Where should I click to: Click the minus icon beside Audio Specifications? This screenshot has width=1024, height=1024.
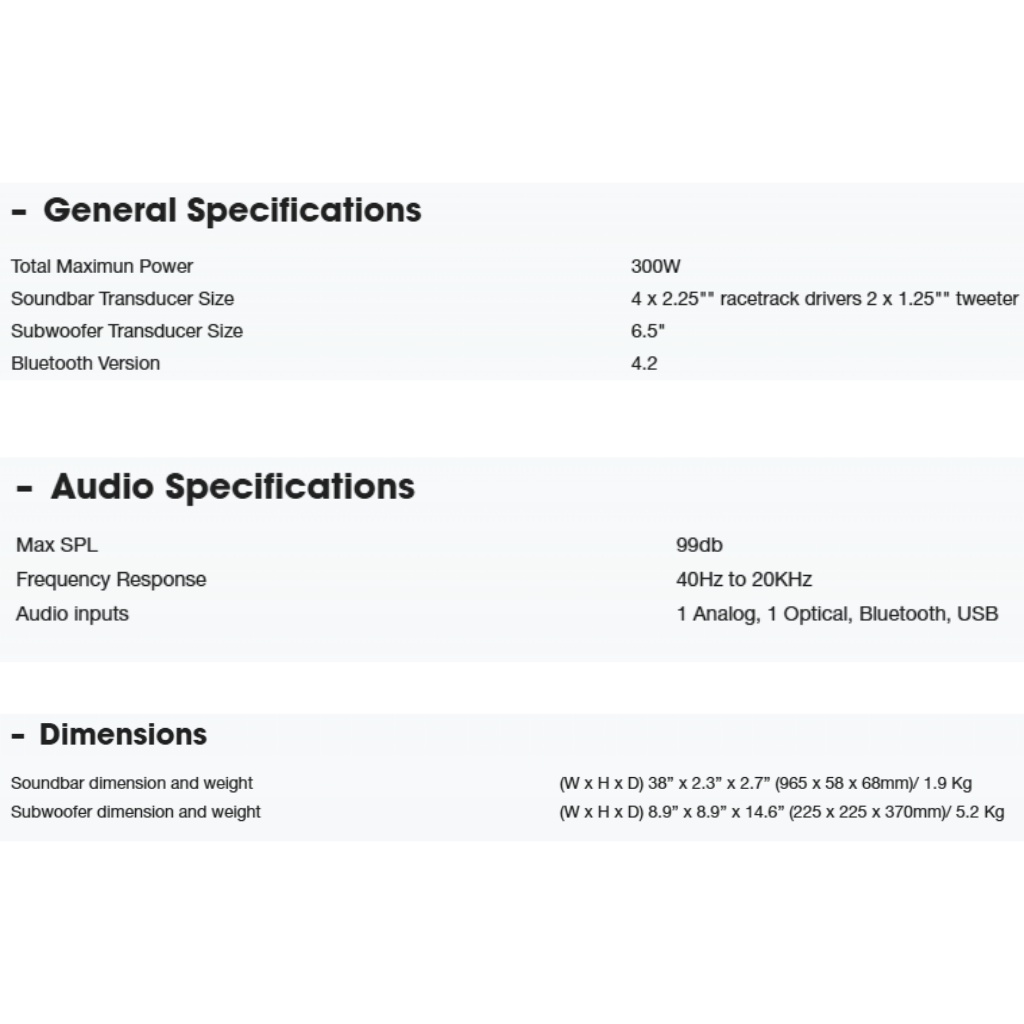tap(25, 489)
